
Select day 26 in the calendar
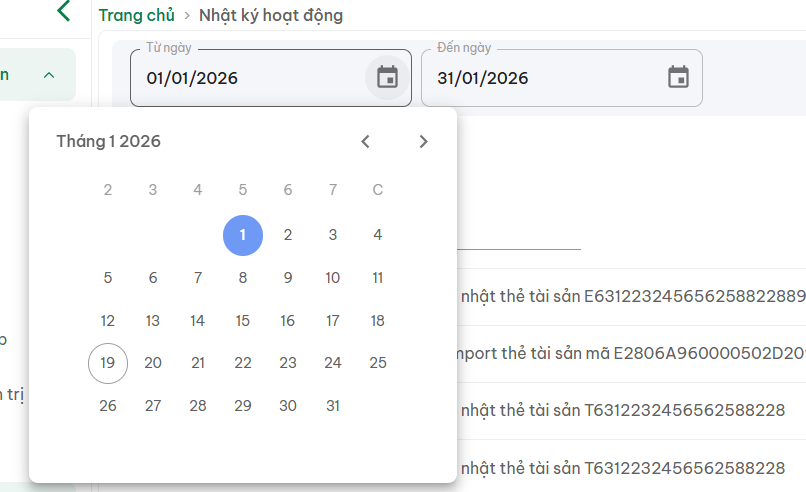108,405
